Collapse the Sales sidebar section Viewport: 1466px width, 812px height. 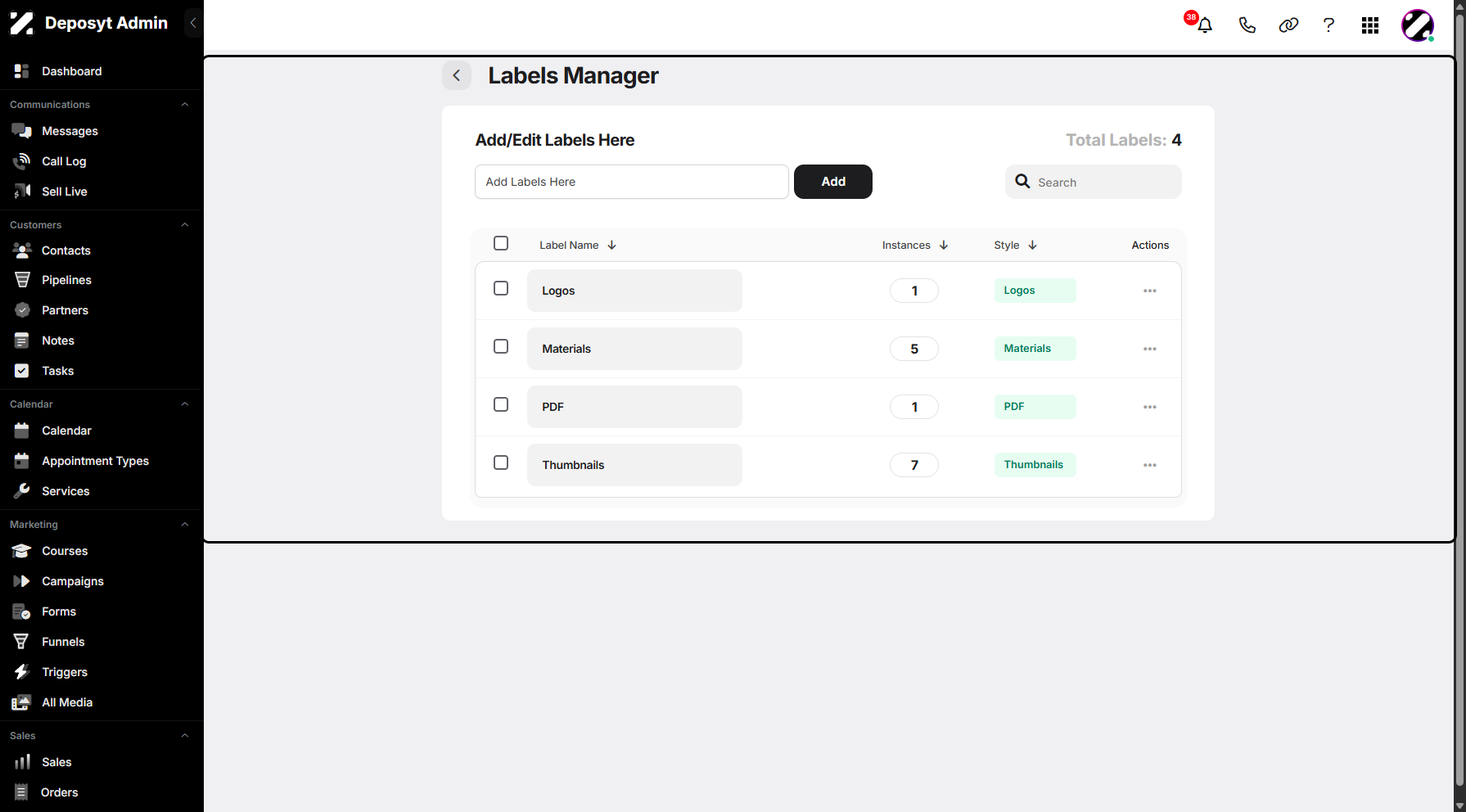185,736
